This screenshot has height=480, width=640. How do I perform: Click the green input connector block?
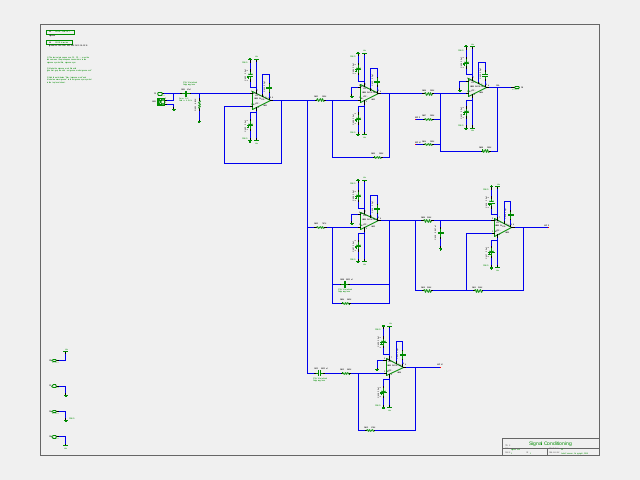[161, 102]
